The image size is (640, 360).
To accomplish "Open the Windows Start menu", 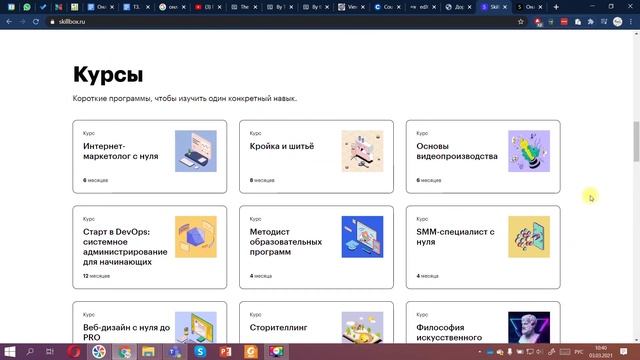I will pos(10,352).
